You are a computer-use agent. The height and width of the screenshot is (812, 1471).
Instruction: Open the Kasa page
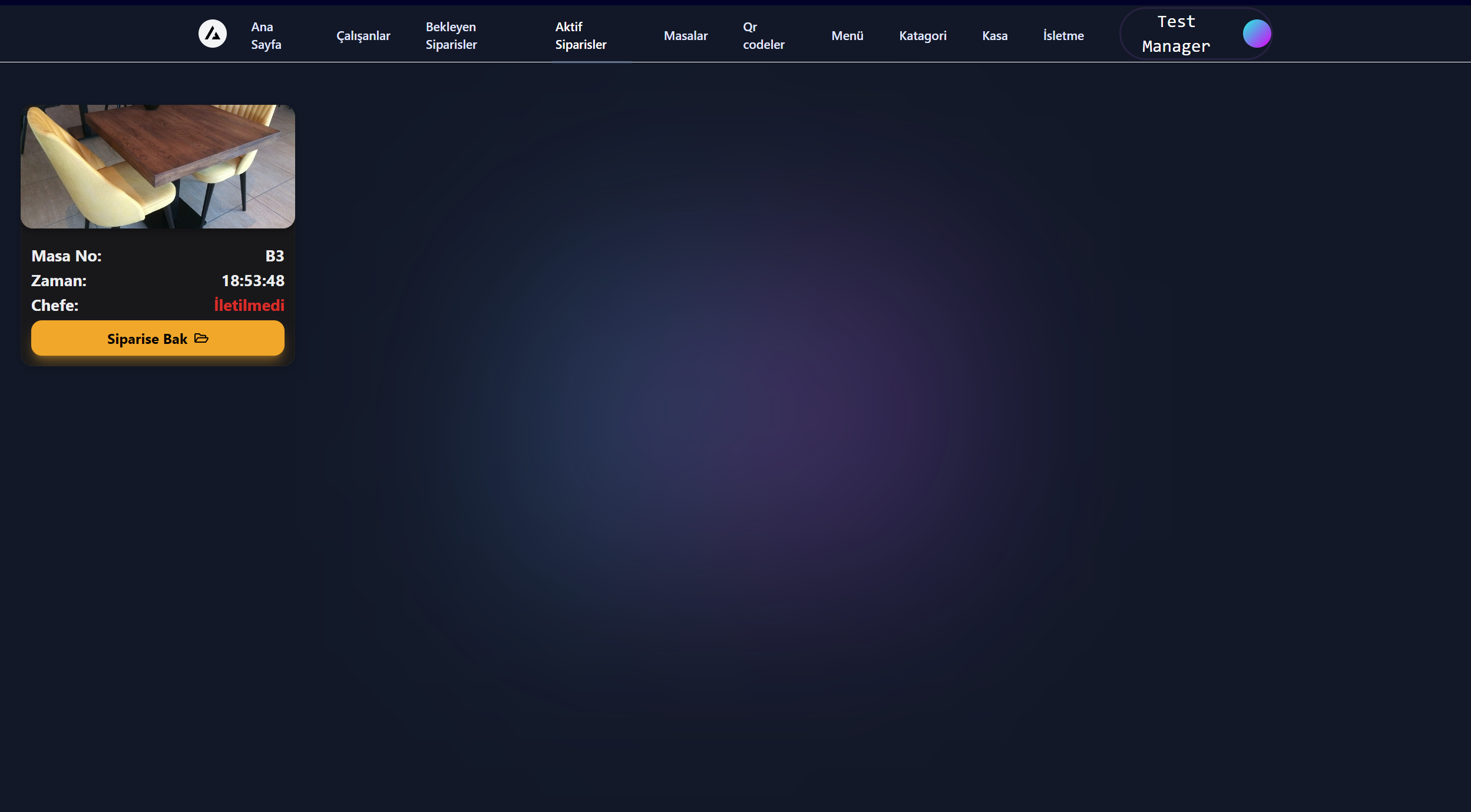[x=995, y=36]
